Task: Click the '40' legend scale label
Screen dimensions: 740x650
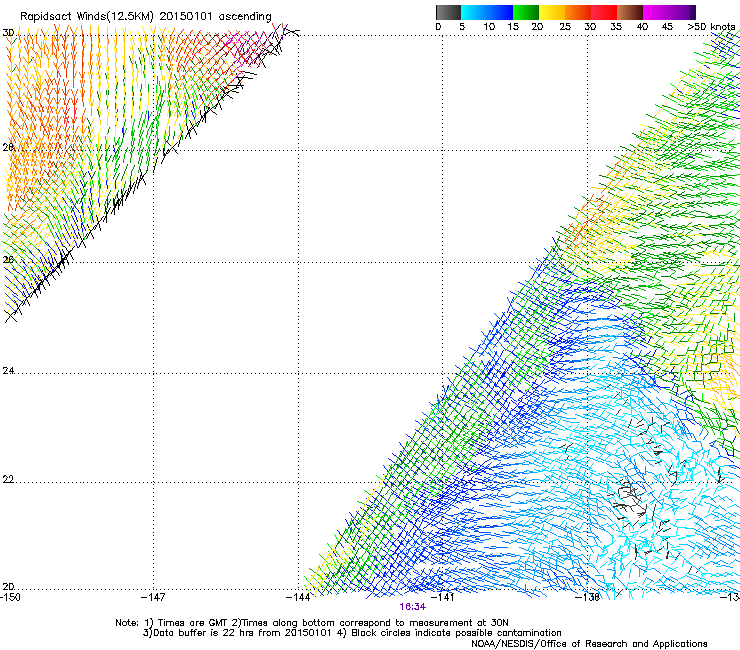Action: (x=642, y=26)
